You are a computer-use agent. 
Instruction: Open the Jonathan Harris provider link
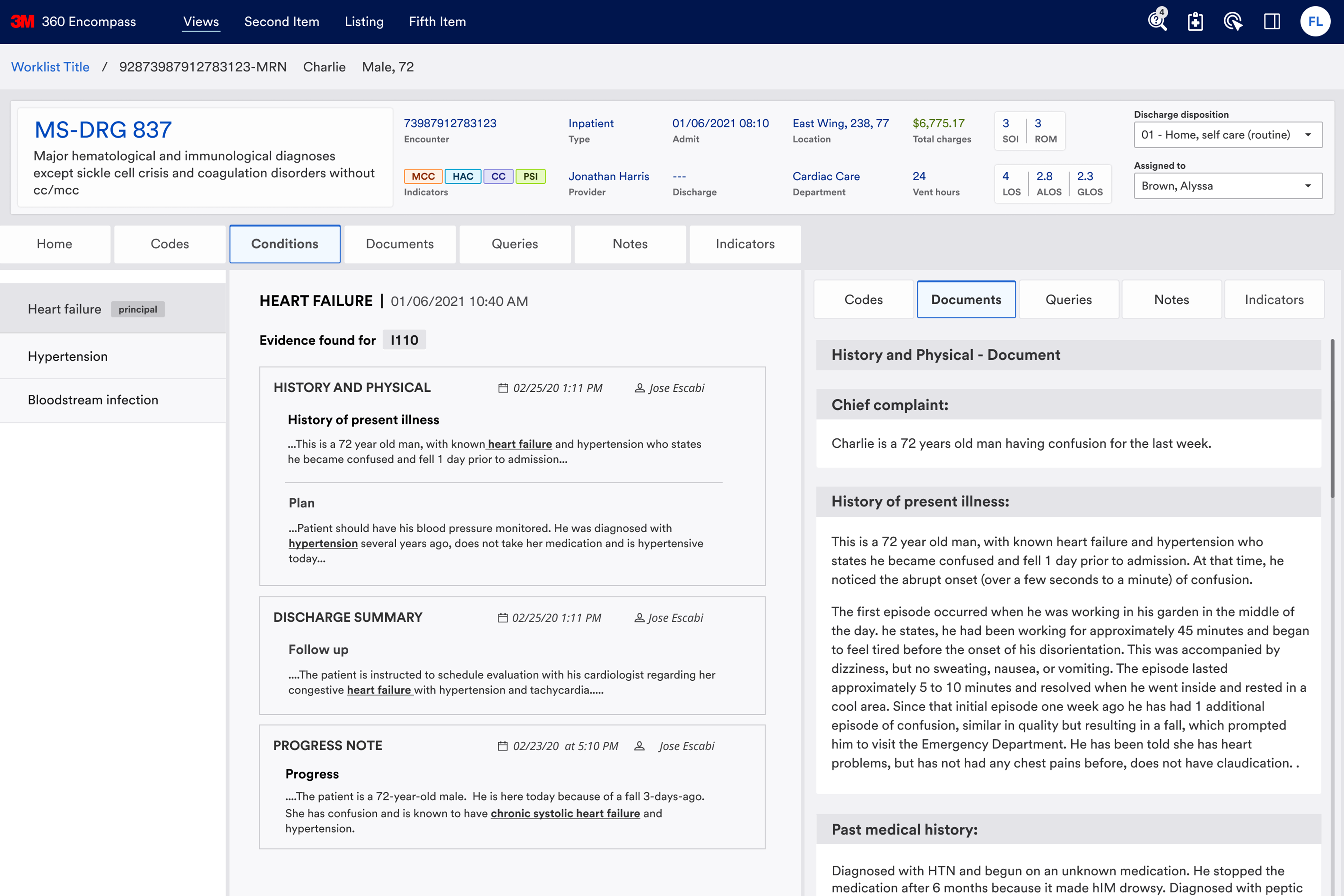pos(609,176)
